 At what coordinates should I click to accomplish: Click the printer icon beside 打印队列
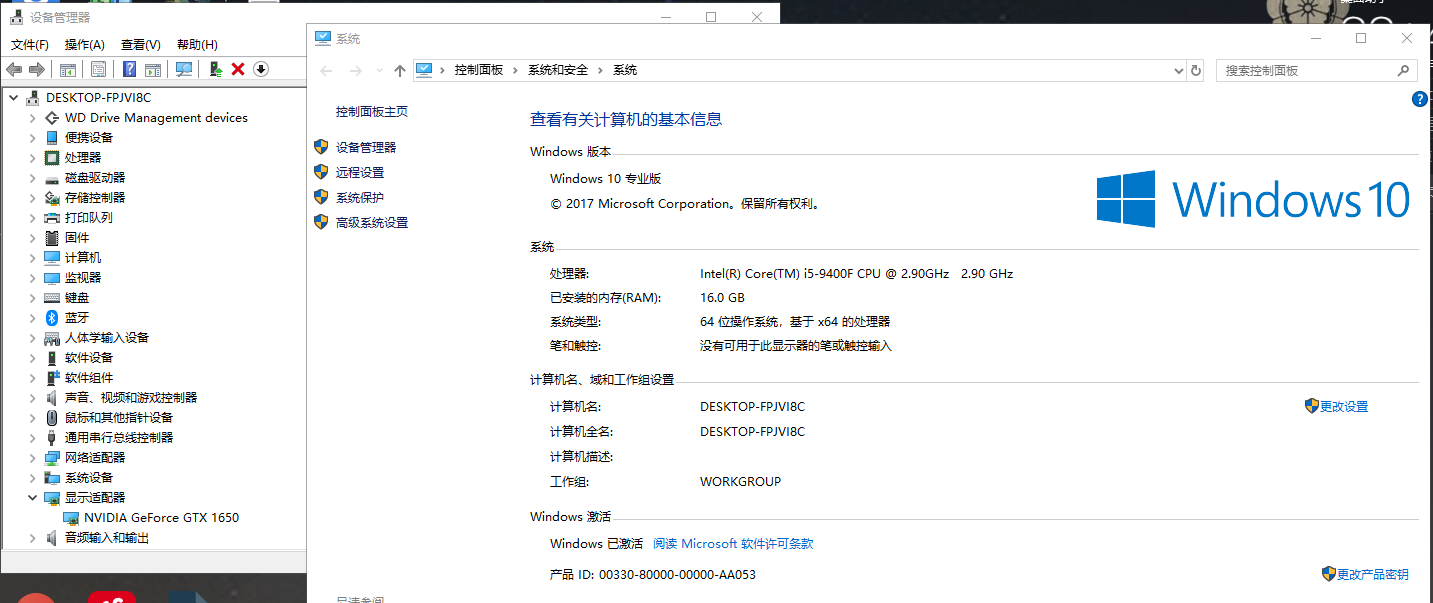click(53, 217)
